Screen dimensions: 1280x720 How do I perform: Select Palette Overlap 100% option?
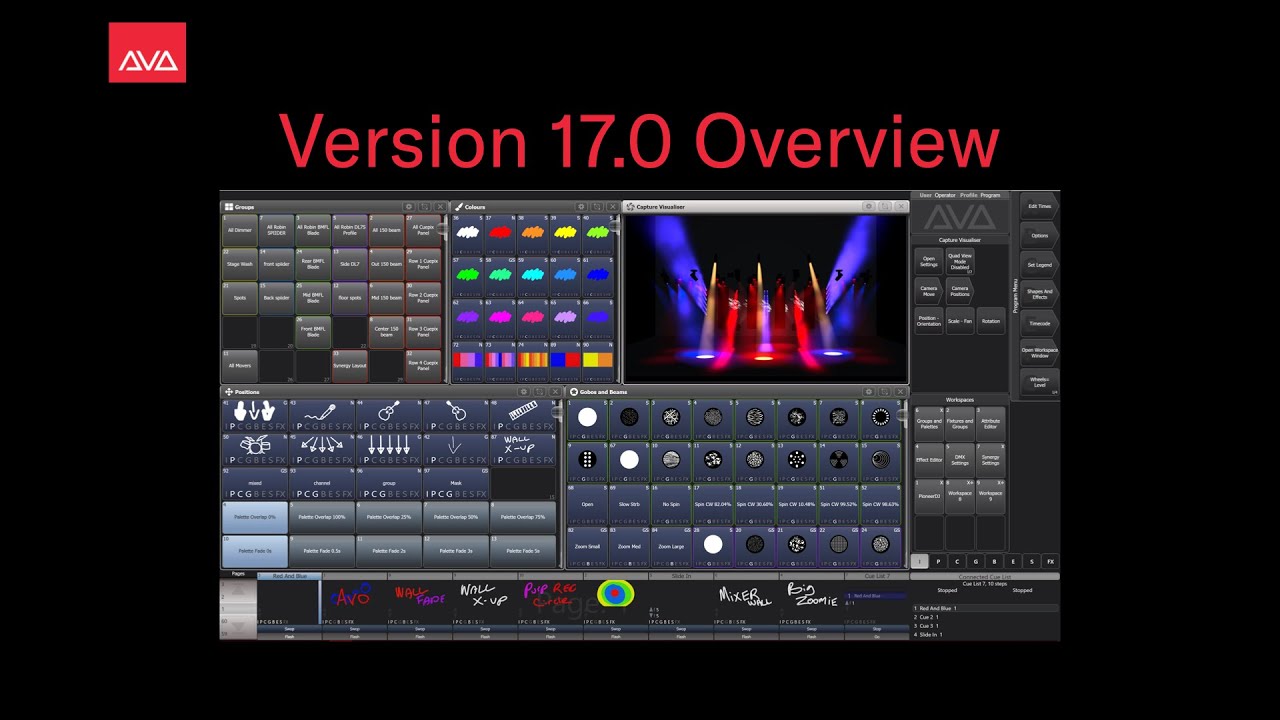click(322, 517)
